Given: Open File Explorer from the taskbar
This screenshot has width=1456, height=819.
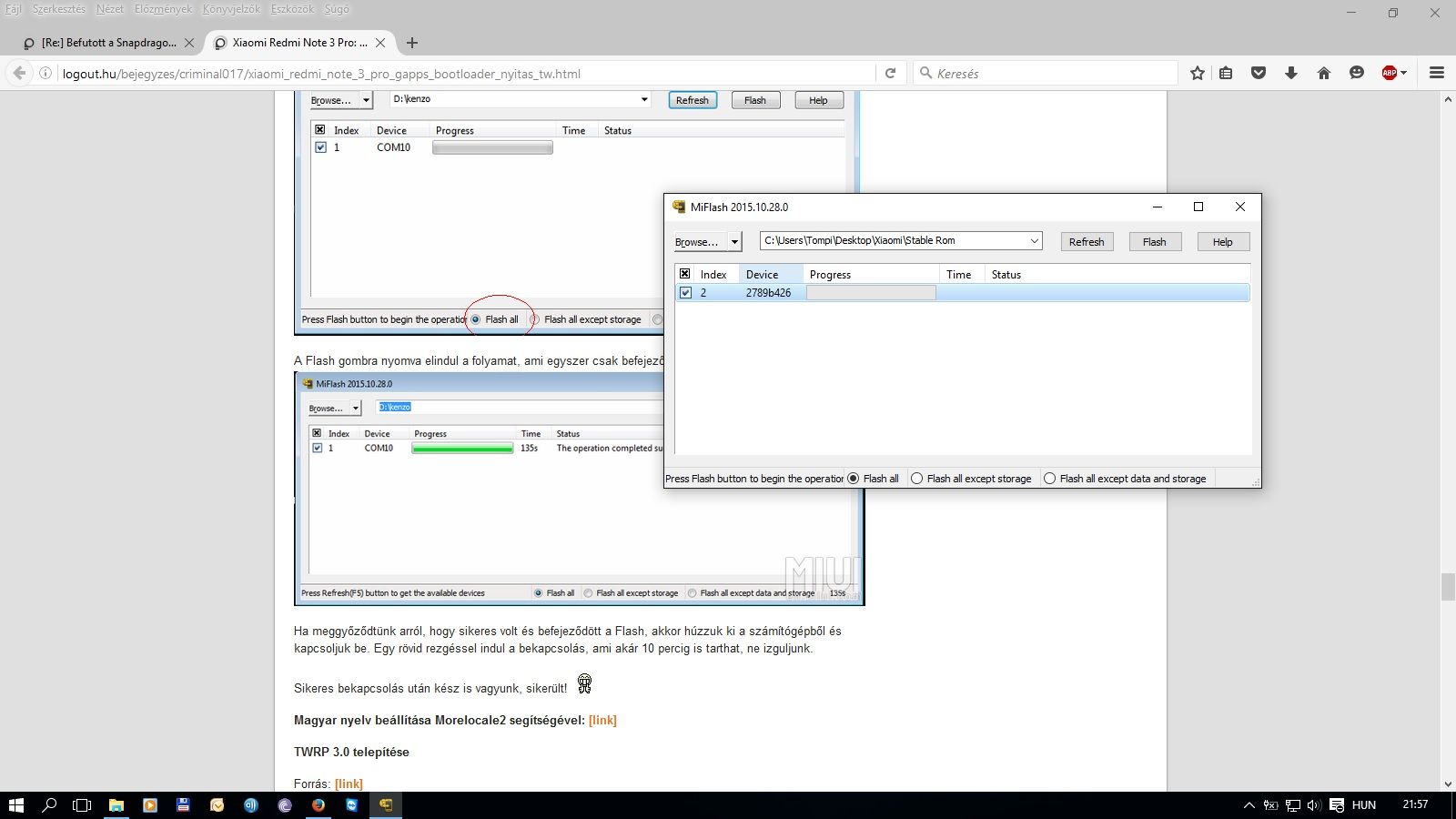Looking at the screenshot, I should 116,805.
